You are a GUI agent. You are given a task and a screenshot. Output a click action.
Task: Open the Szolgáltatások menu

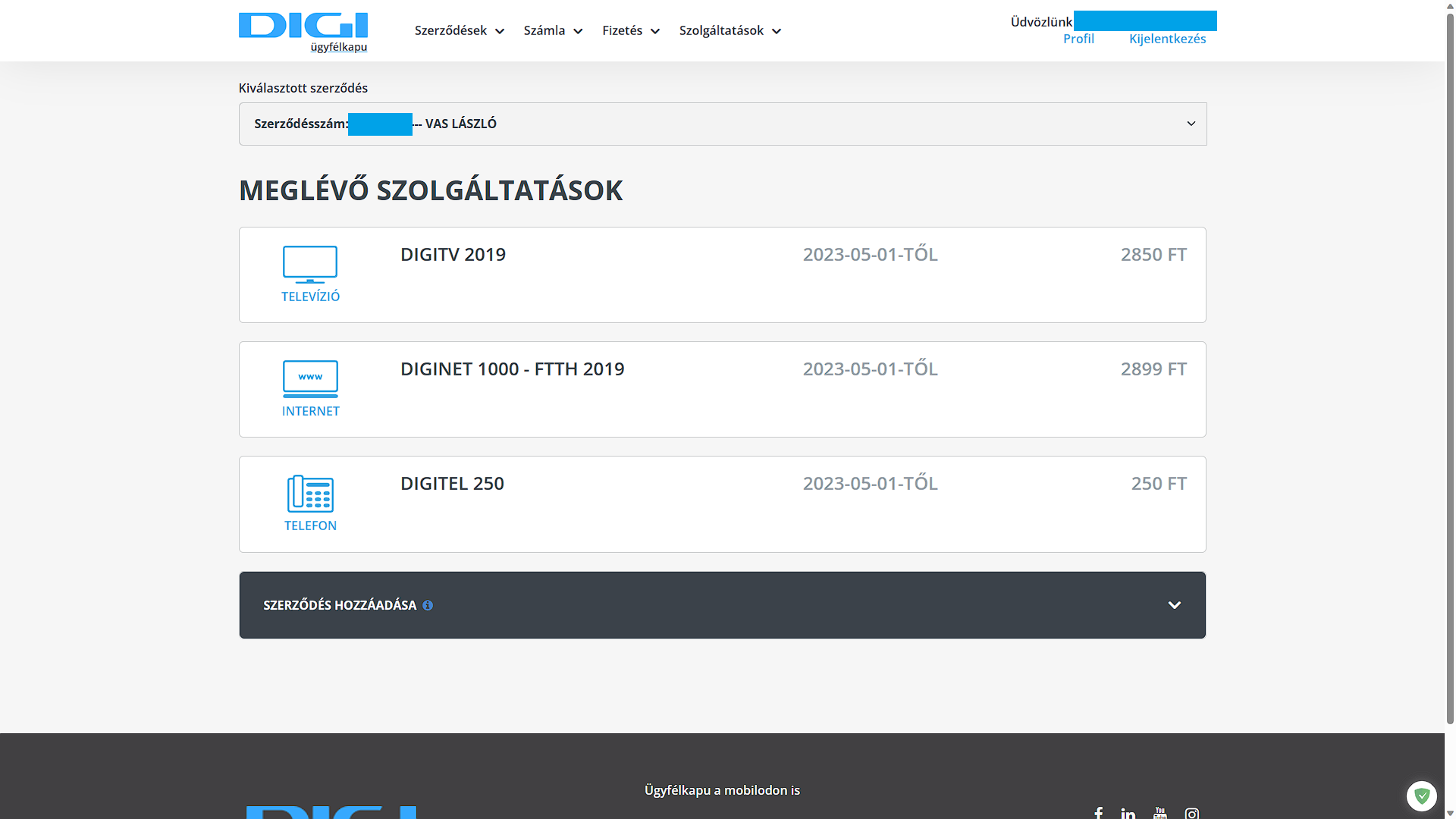pos(730,30)
